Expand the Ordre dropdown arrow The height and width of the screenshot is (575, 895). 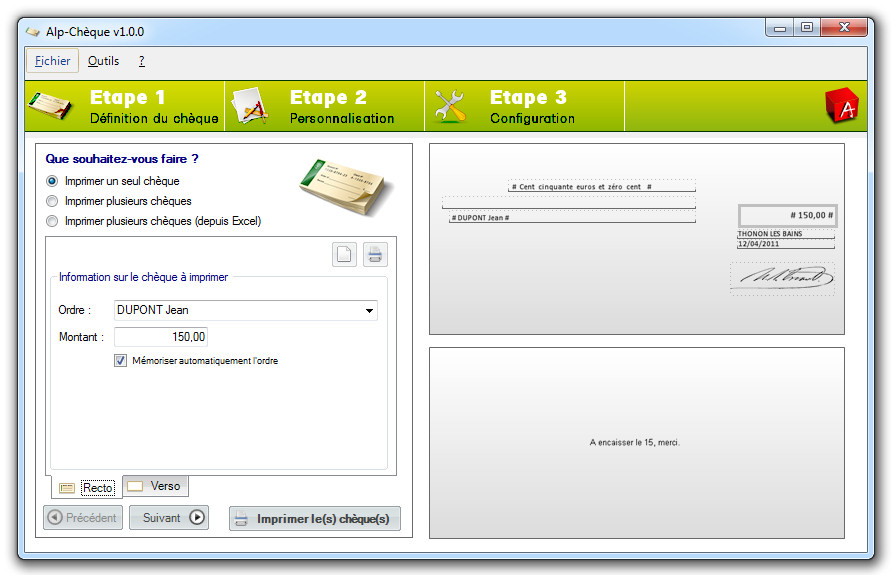pyautogui.click(x=370, y=311)
